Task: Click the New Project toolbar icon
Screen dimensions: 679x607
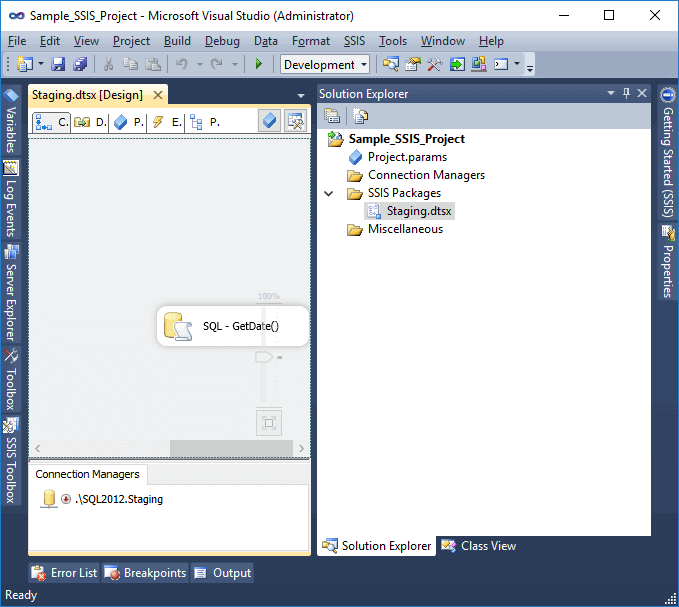Action: tap(25, 65)
